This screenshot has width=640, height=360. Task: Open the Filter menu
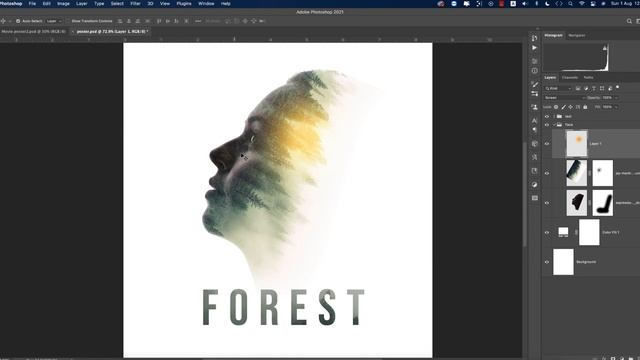(136, 3)
